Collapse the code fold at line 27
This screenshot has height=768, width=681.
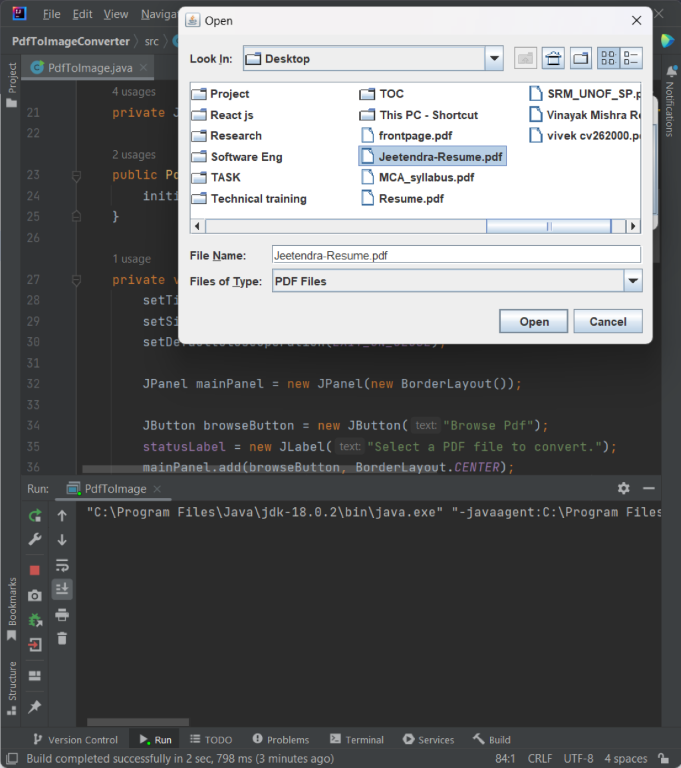coord(76,280)
